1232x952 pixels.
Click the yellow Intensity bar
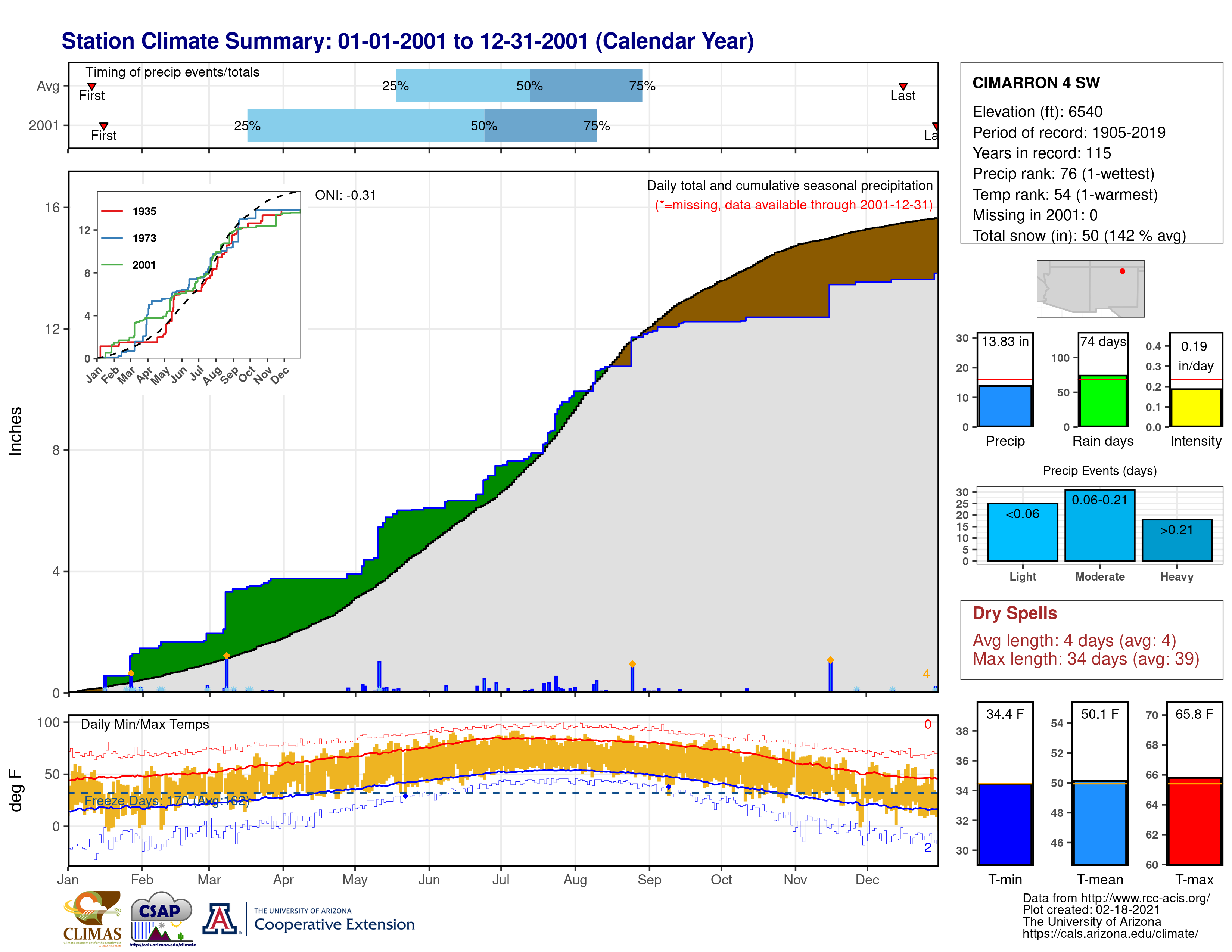point(1195,407)
